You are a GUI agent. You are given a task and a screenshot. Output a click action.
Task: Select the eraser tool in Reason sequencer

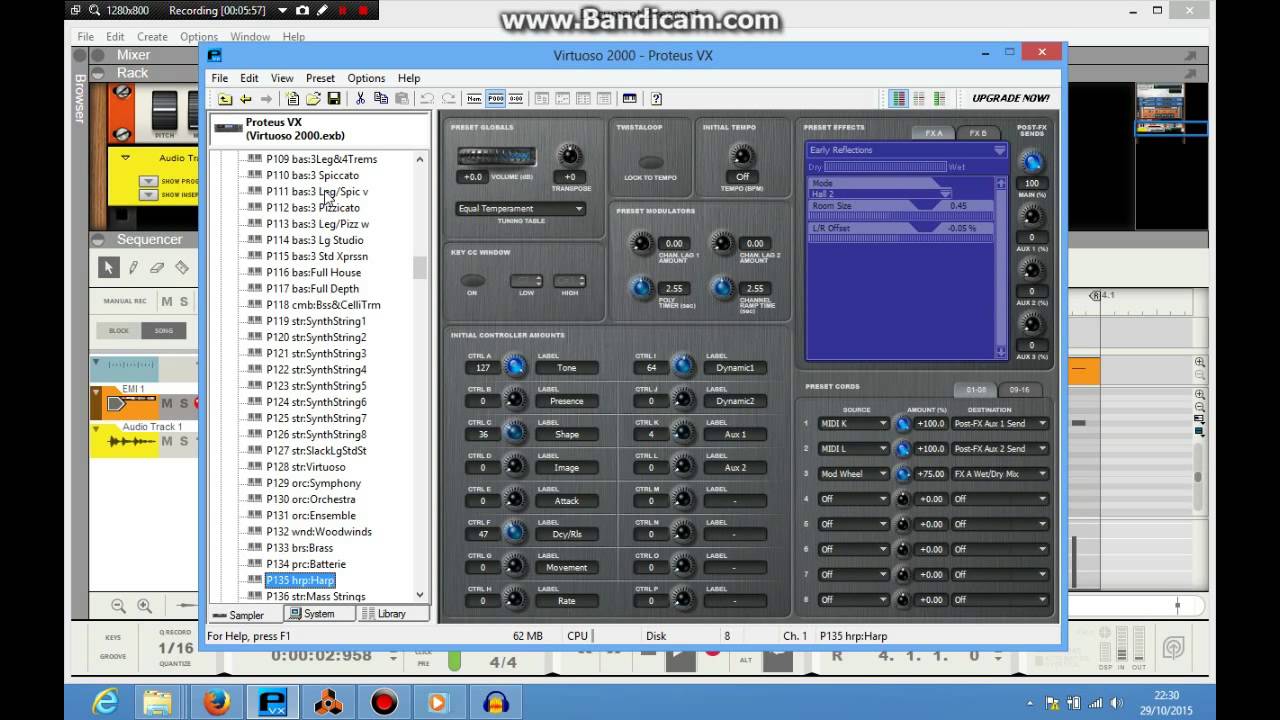(157, 267)
